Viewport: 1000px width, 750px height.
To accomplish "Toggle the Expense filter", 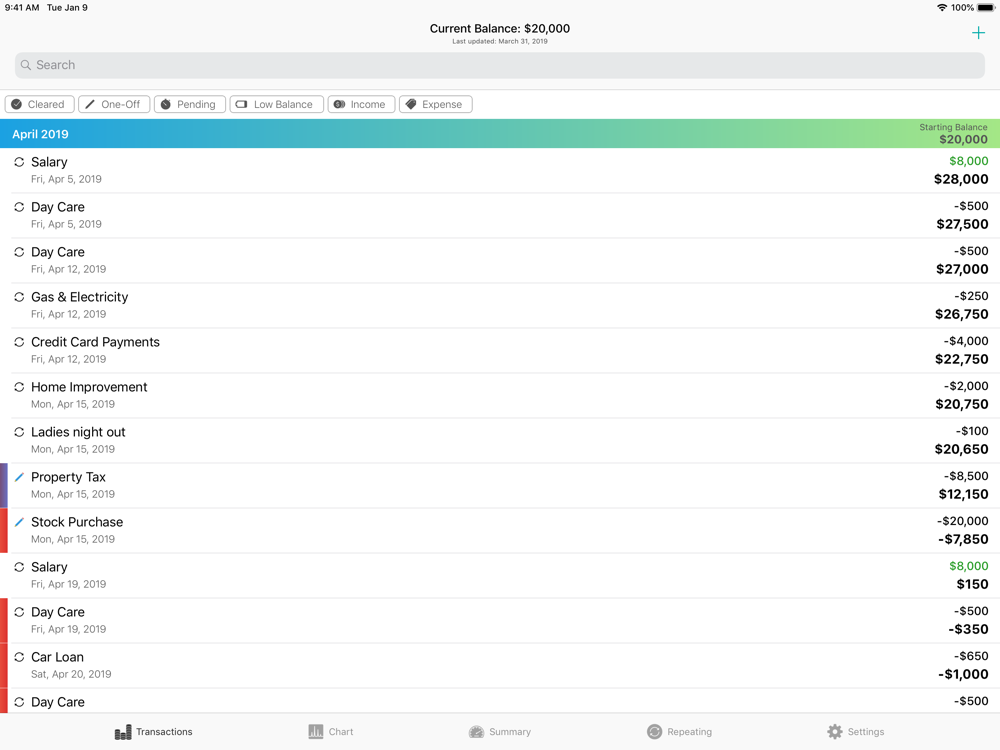I will pos(436,104).
